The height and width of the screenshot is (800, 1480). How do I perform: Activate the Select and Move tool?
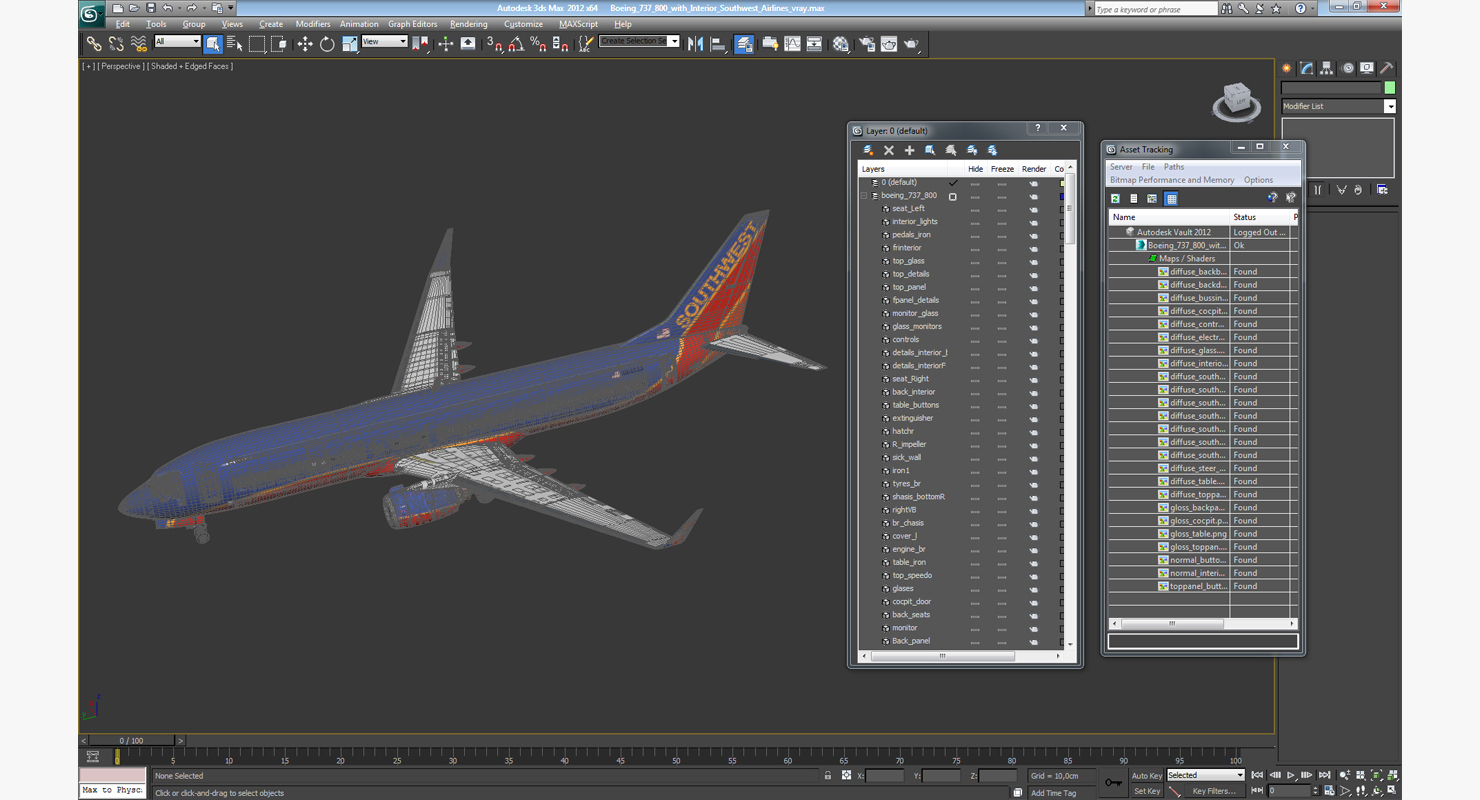pos(305,43)
